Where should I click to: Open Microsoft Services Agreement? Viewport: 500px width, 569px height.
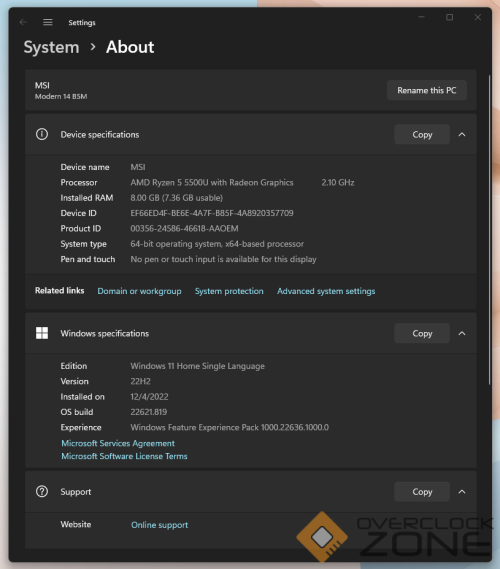[x=118, y=443]
